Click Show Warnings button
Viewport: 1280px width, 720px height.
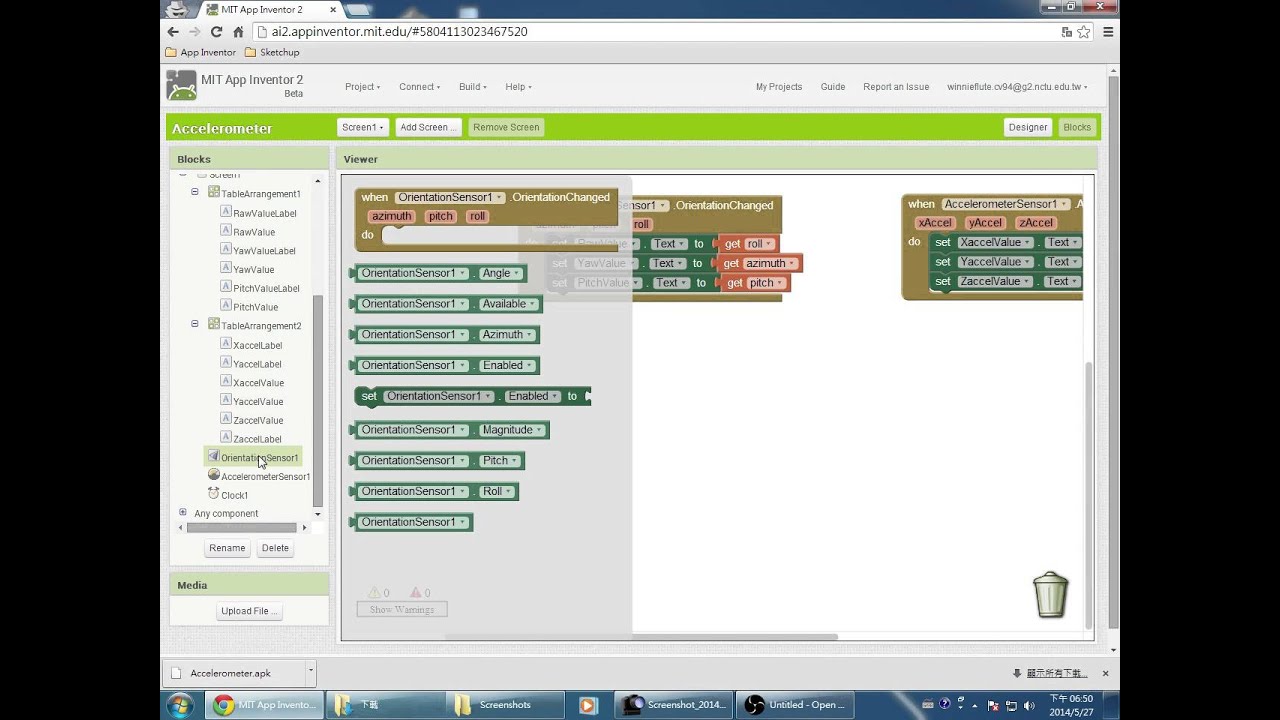[x=402, y=609]
